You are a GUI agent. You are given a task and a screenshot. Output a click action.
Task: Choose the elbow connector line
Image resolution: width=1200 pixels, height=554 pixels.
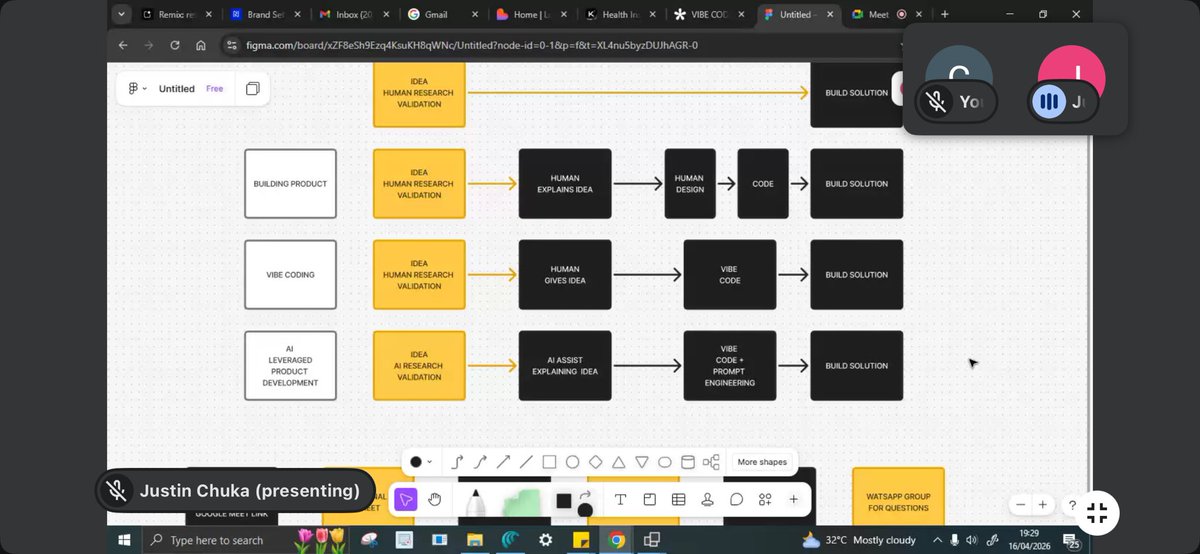coord(458,462)
